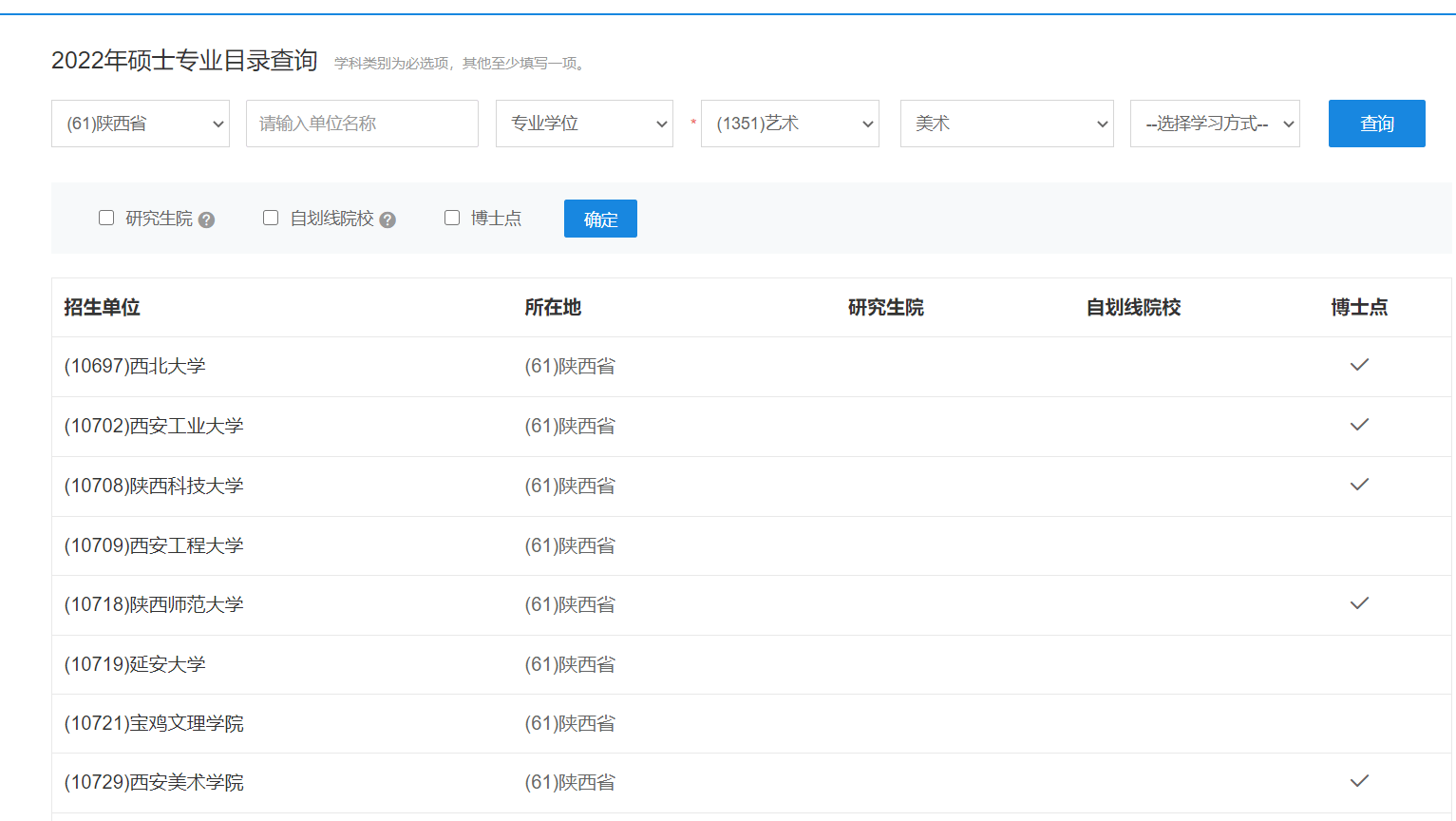1456x821 pixels.
Task: Open the 美术 subject dropdown
Action: coord(1007,124)
